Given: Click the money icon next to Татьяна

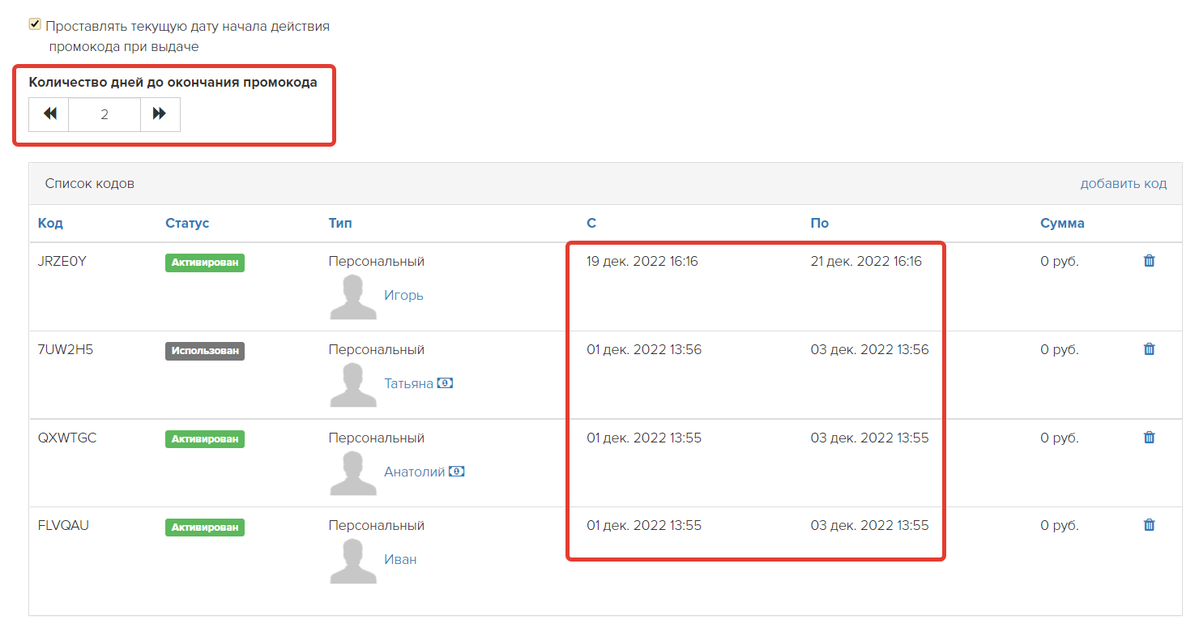Looking at the screenshot, I should pyautogui.click(x=445, y=383).
